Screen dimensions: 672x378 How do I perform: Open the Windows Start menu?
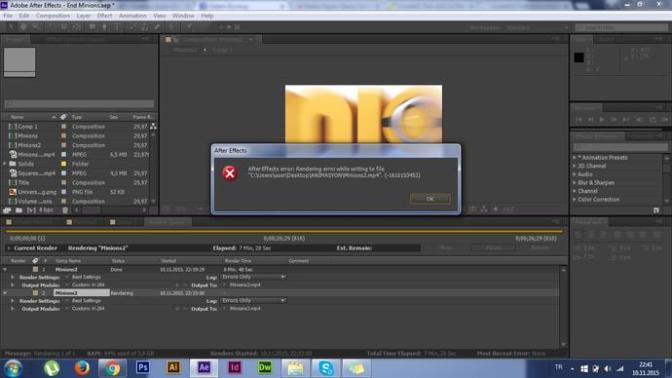tap(12, 369)
